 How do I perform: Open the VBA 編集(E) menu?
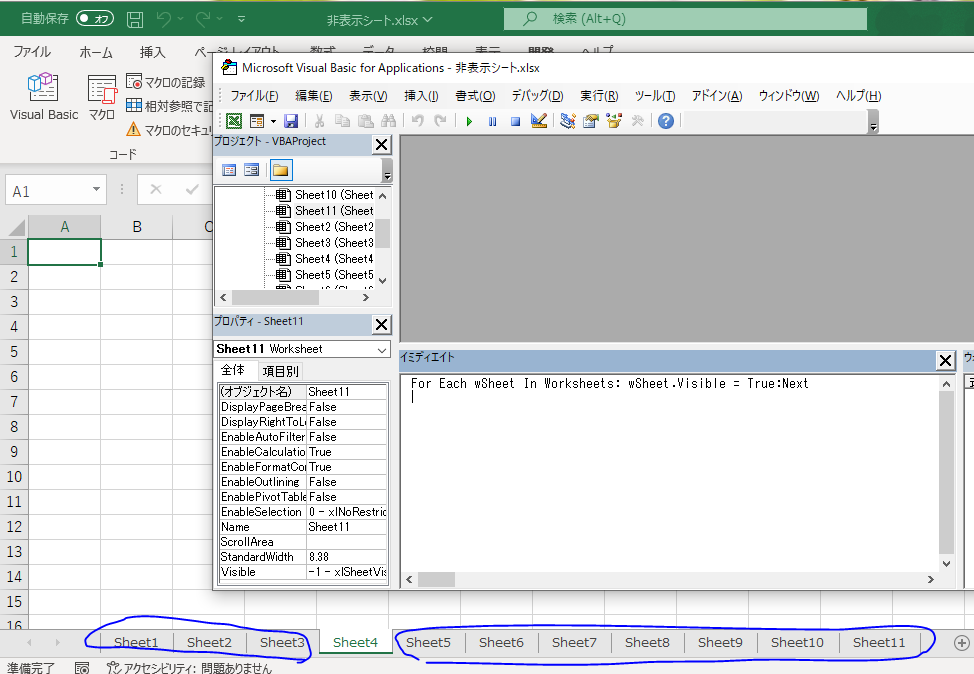point(314,96)
